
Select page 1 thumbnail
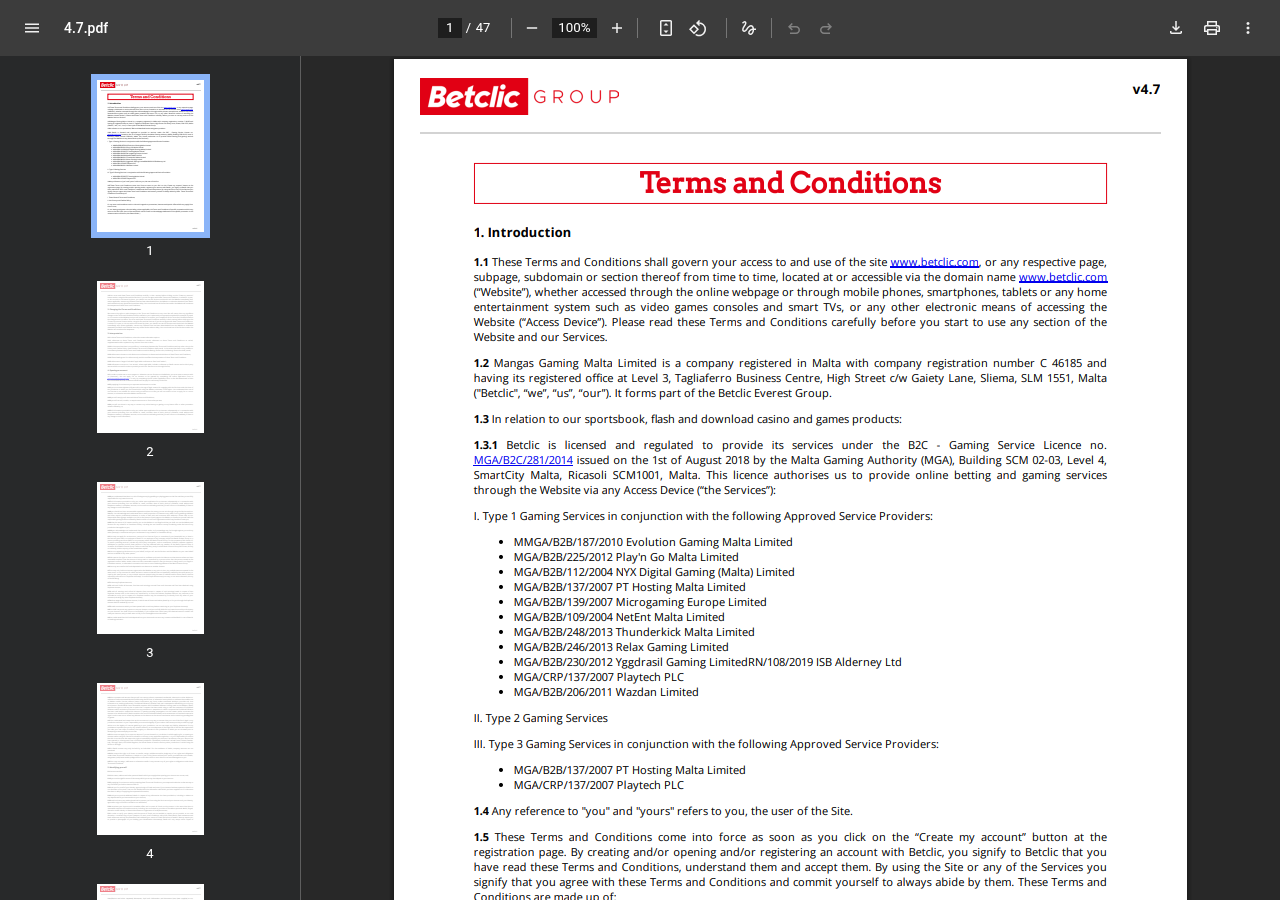coord(150,156)
